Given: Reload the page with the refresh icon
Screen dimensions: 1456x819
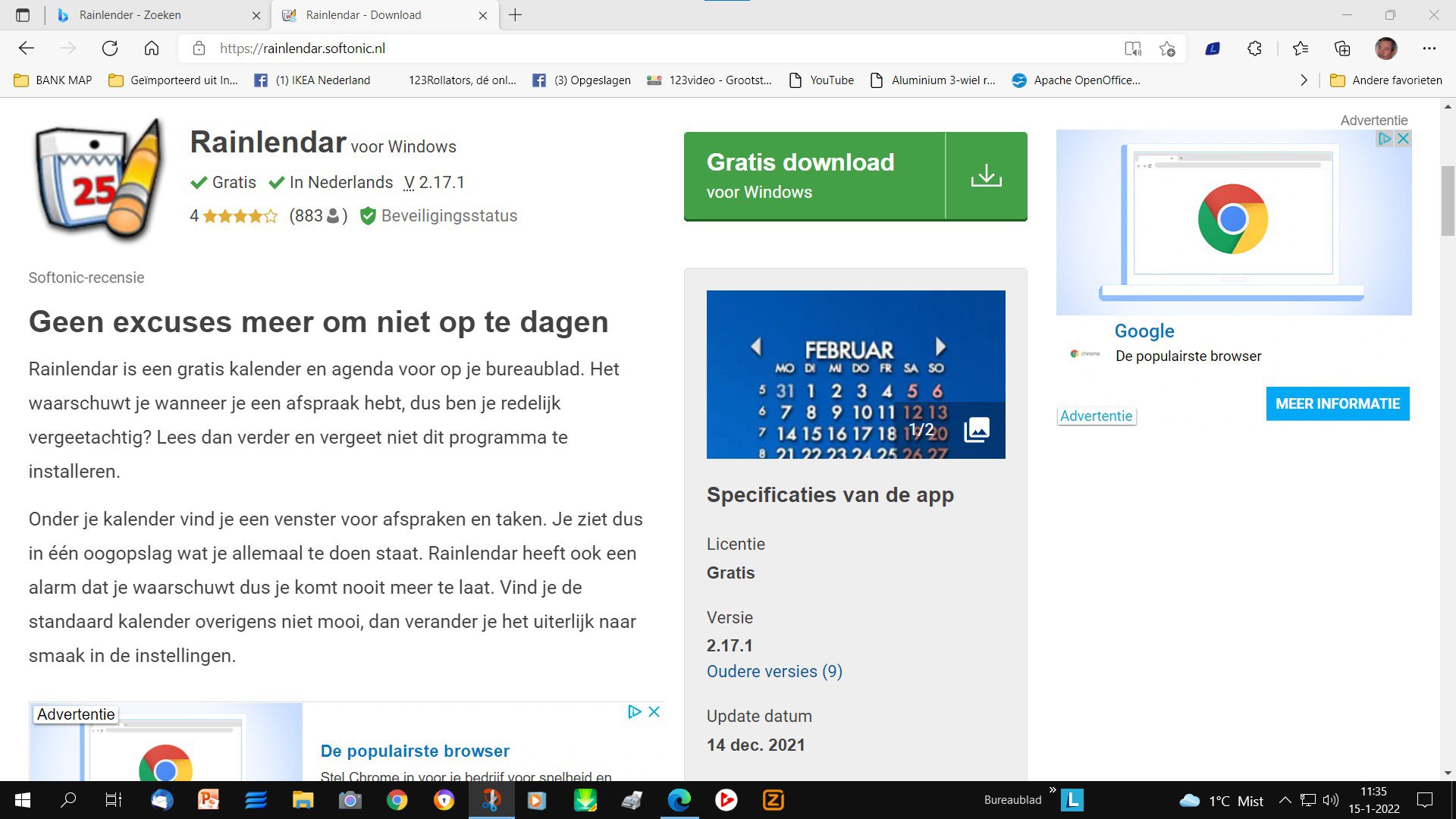Looking at the screenshot, I should [110, 49].
